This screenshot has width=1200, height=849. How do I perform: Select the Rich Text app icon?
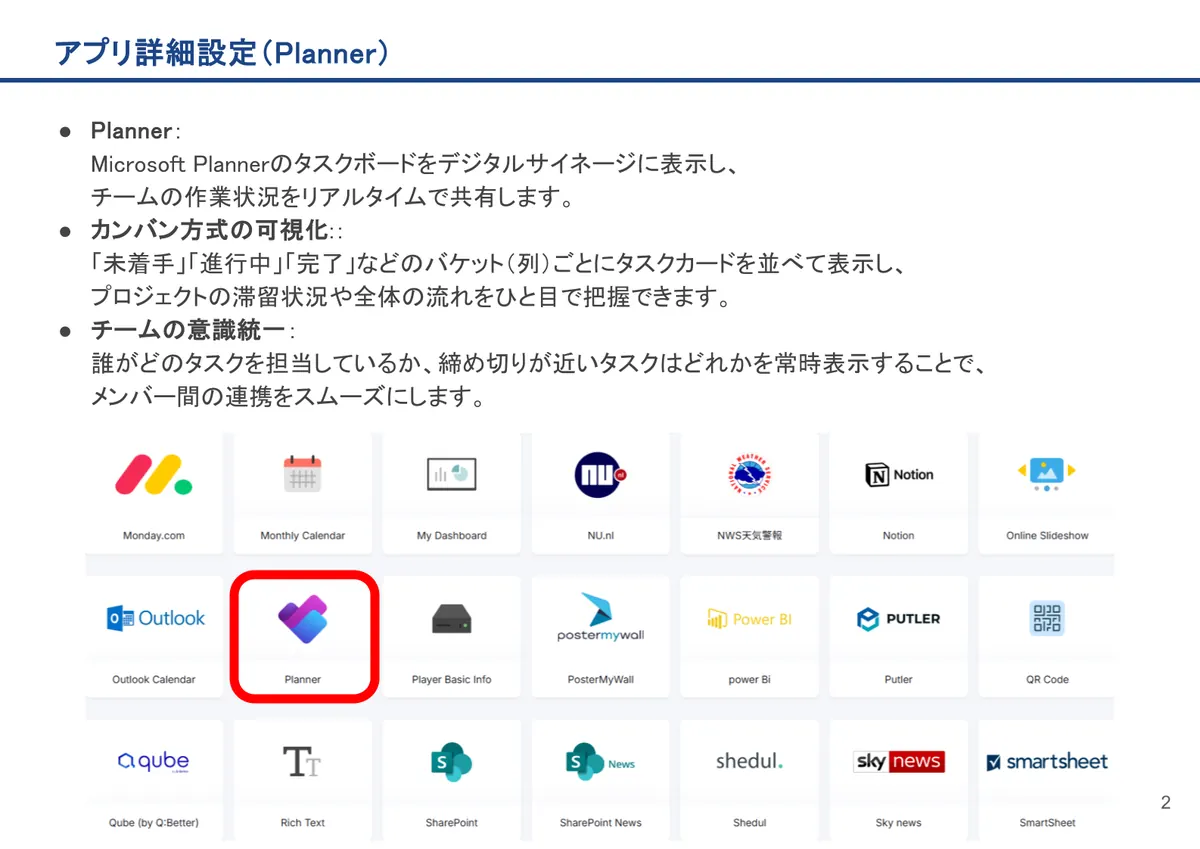click(x=302, y=762)
